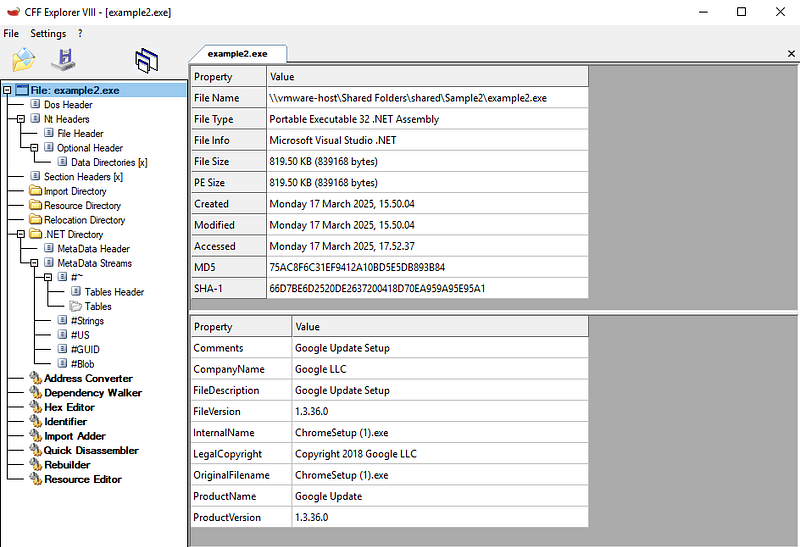Click the Value column header in bottom table
800x547 pixels.
click(440, 327)
